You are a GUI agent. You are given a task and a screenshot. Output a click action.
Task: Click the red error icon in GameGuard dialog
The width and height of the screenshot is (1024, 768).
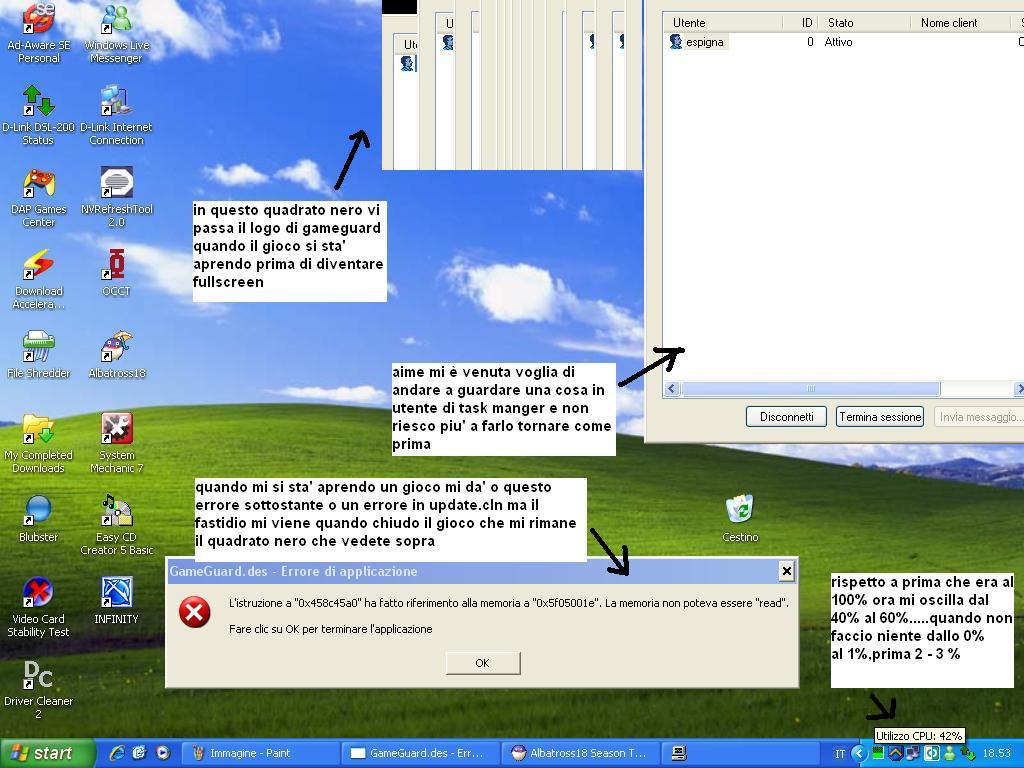(195, 612)
